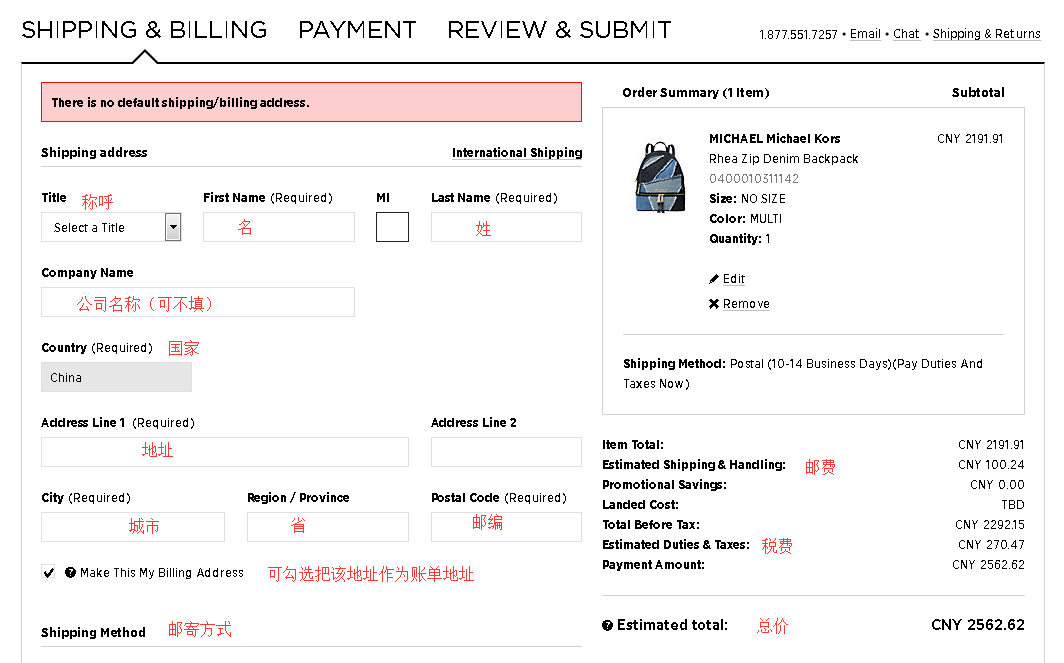Click the Promotional Savings CNY 0.00 value

point(998,485)
